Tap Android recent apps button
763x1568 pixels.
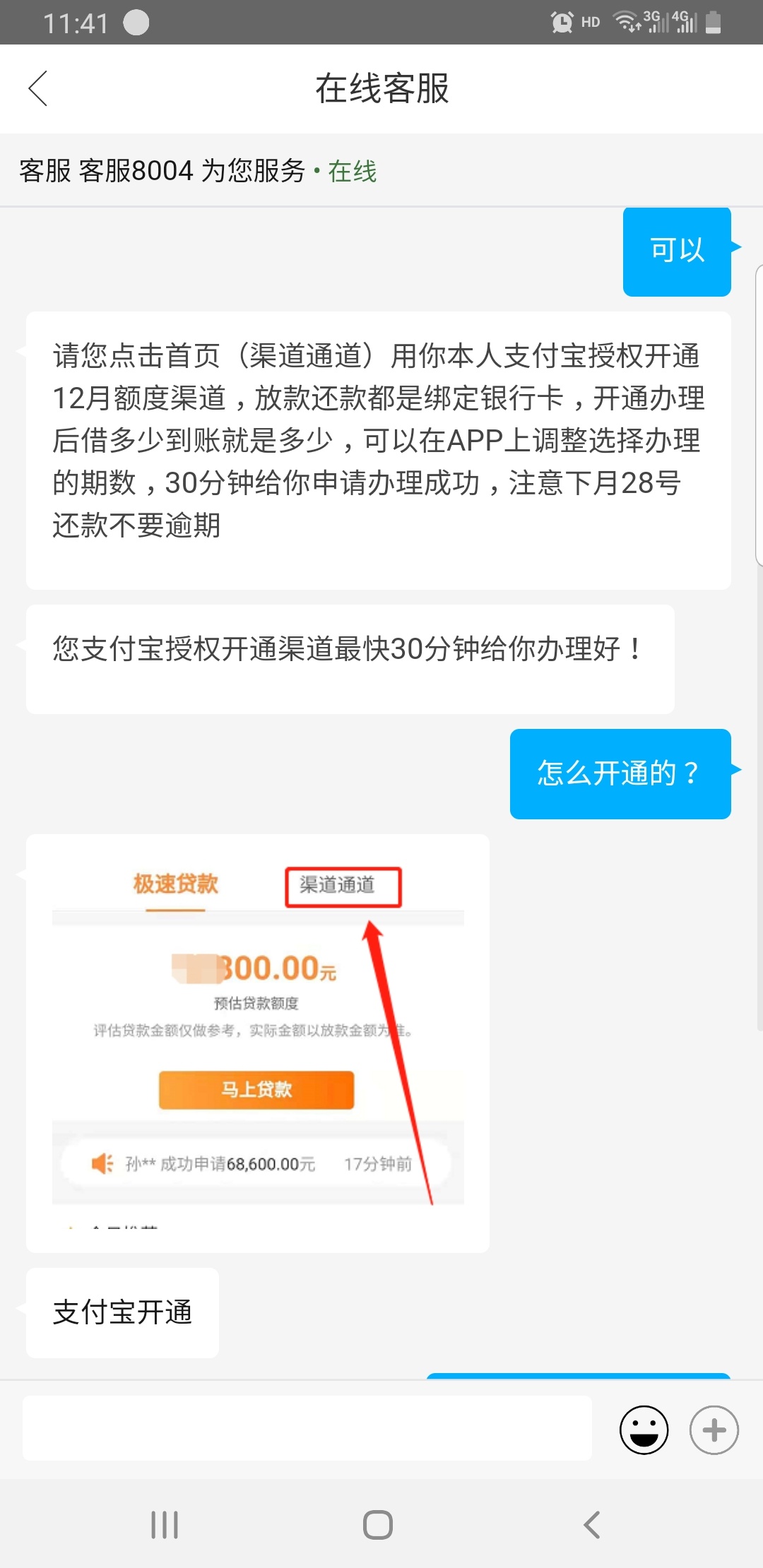(165, 1525)
